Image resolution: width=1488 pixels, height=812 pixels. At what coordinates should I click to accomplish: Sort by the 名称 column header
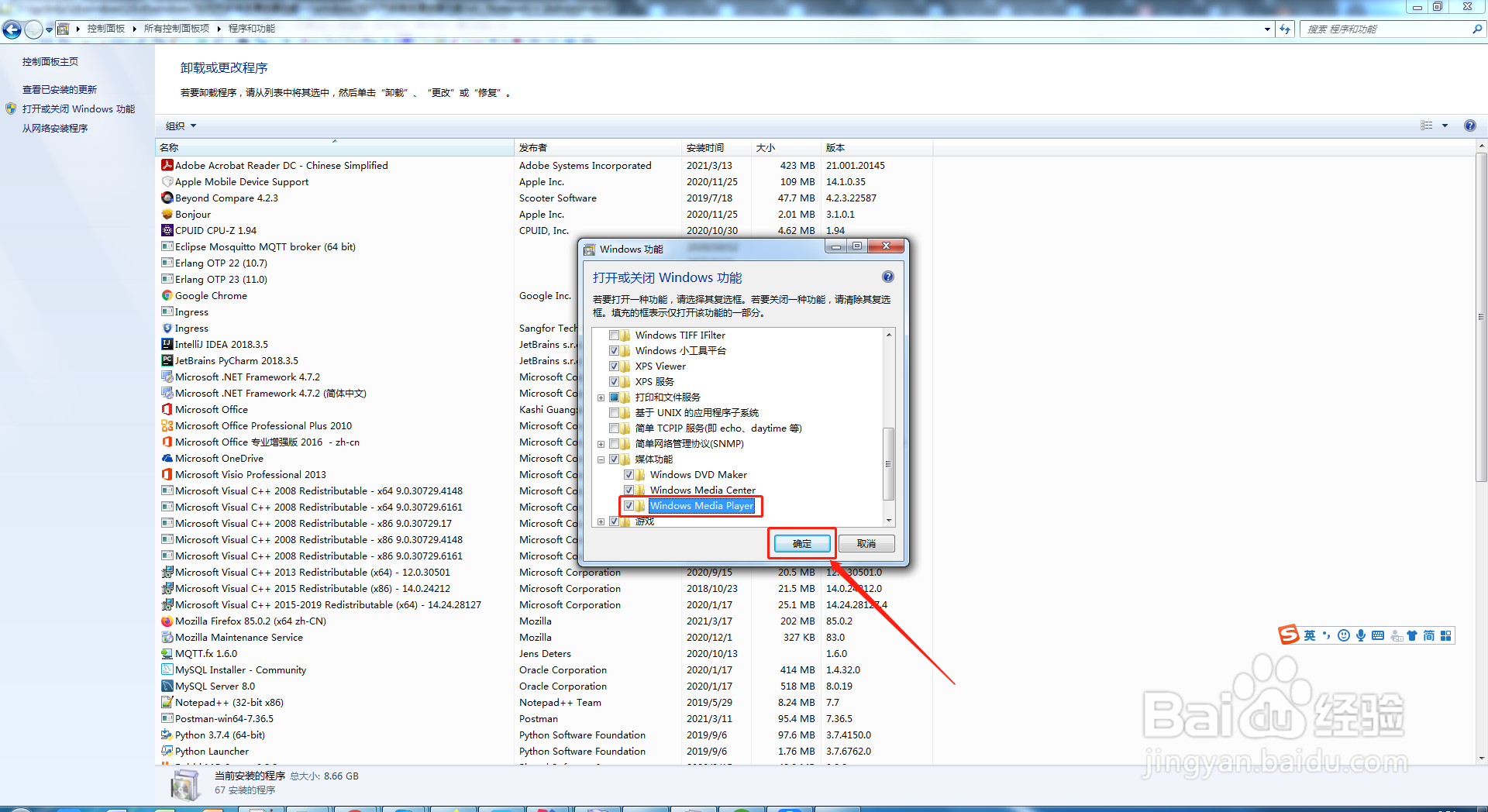(335, 147)
